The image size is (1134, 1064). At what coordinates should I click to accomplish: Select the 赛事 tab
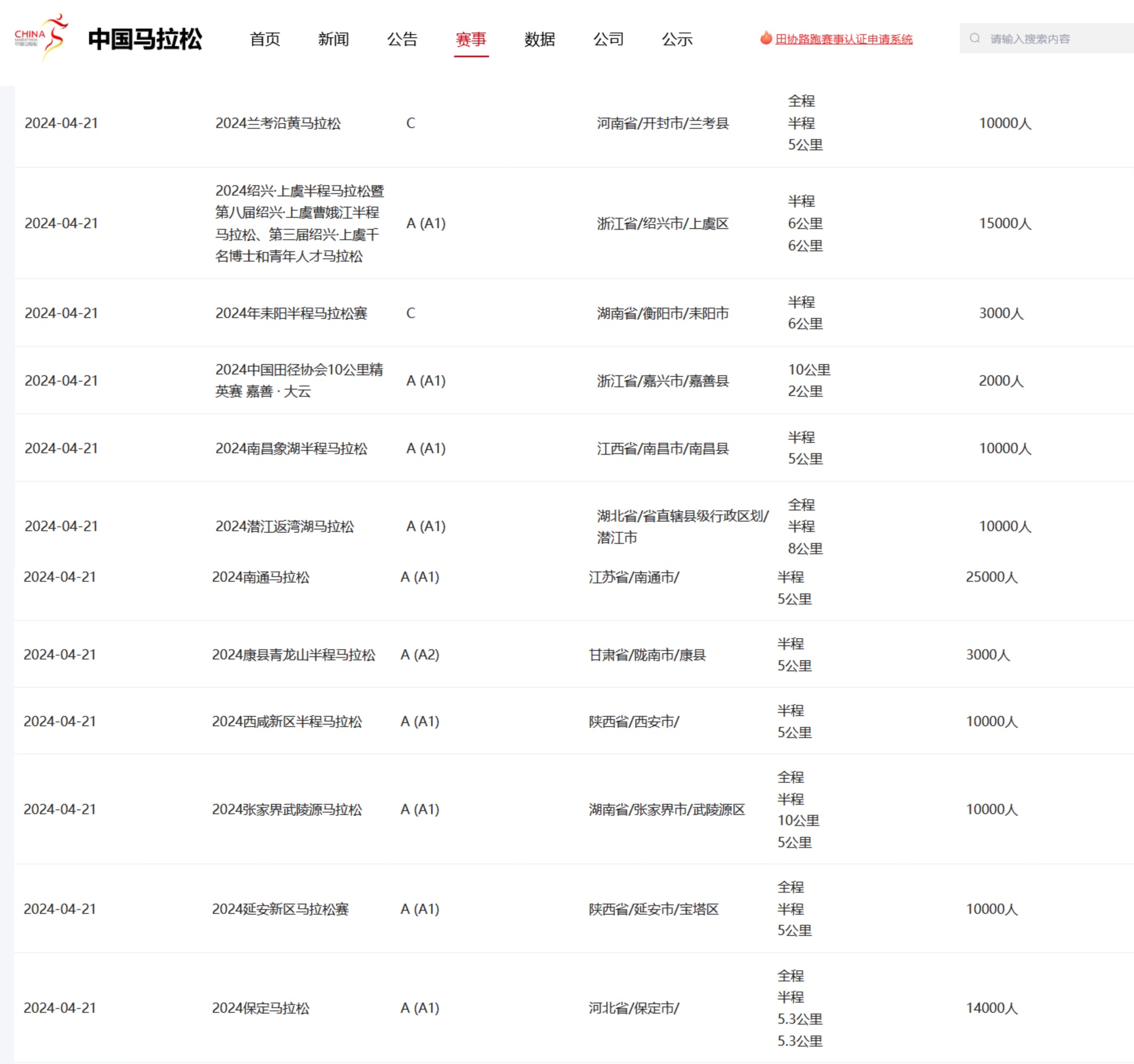tap(471, 40)
